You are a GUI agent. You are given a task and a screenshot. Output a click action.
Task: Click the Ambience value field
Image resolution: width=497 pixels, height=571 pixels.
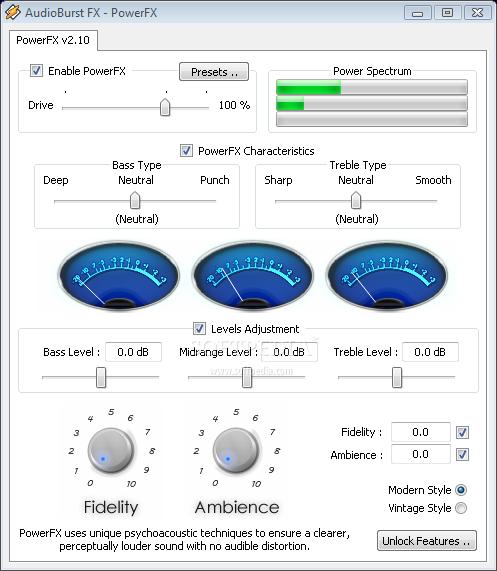421,454
